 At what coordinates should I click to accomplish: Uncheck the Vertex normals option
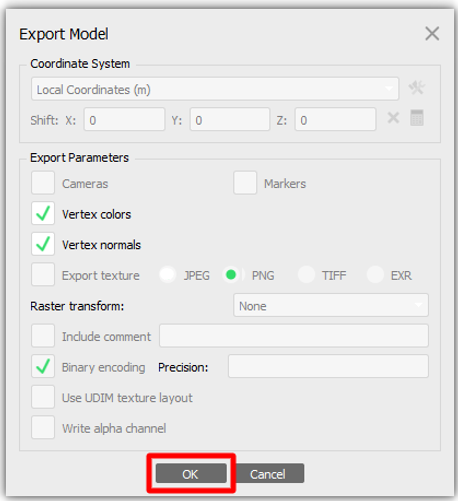point(43,244)
